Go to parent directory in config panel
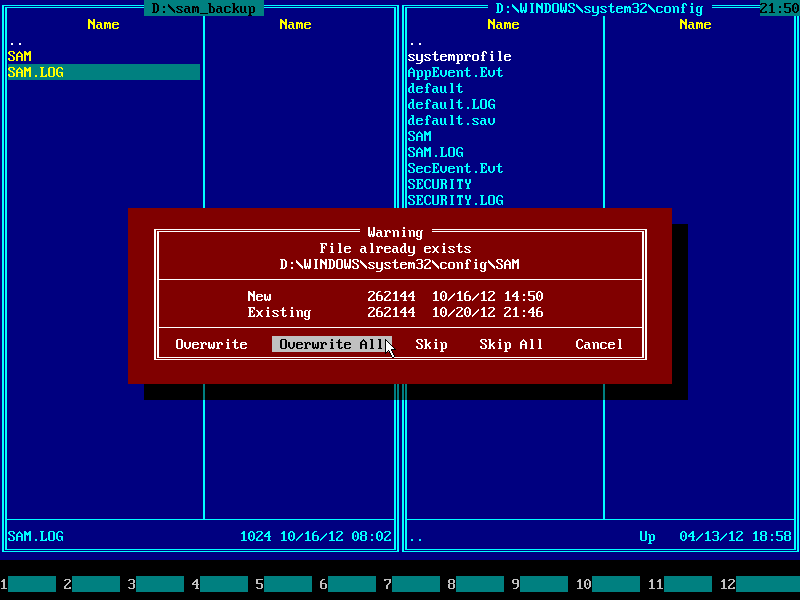Image resolution: width=800 pixels, height=600 pixels. 416,41
